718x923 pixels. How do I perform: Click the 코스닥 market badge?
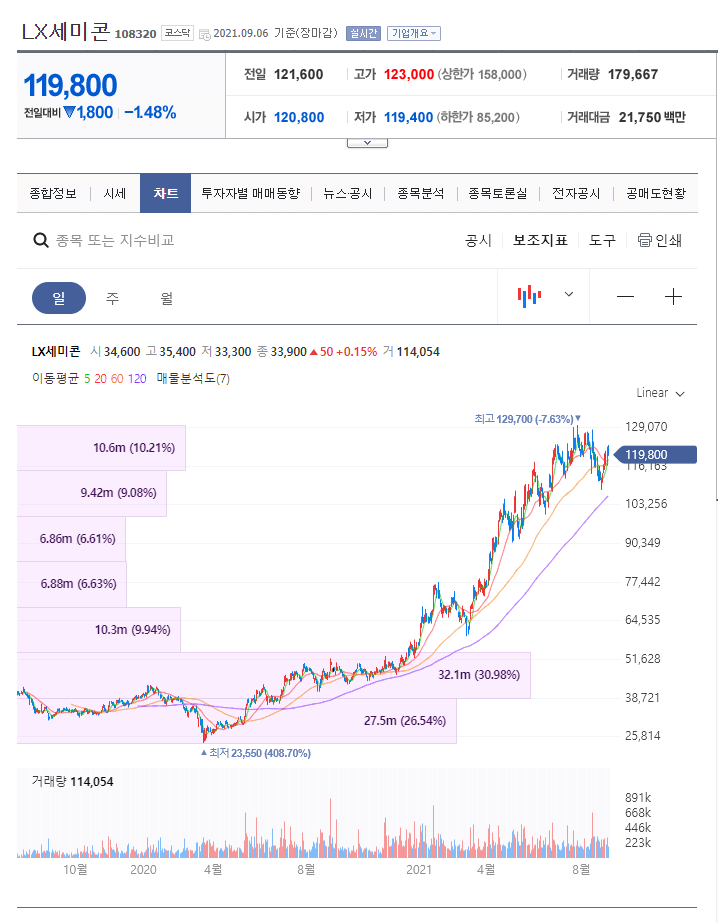pos(177,34)
